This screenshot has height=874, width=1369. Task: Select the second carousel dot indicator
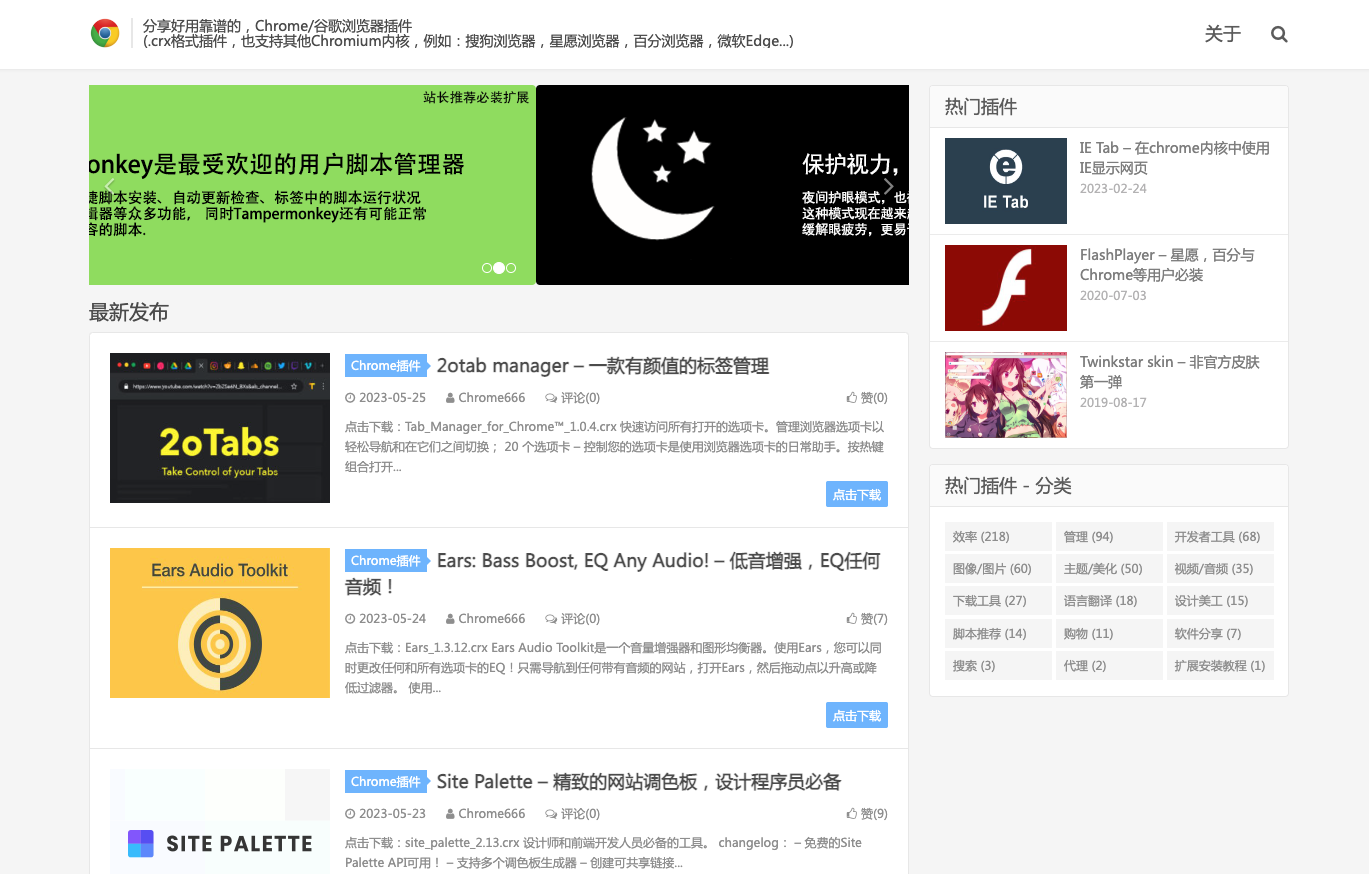pos(499,268)
